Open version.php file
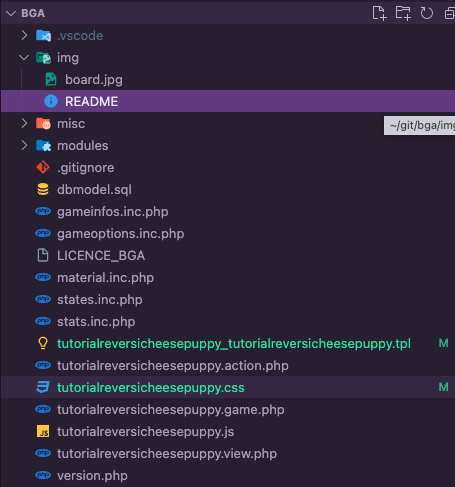 click(x=92, y=476)
